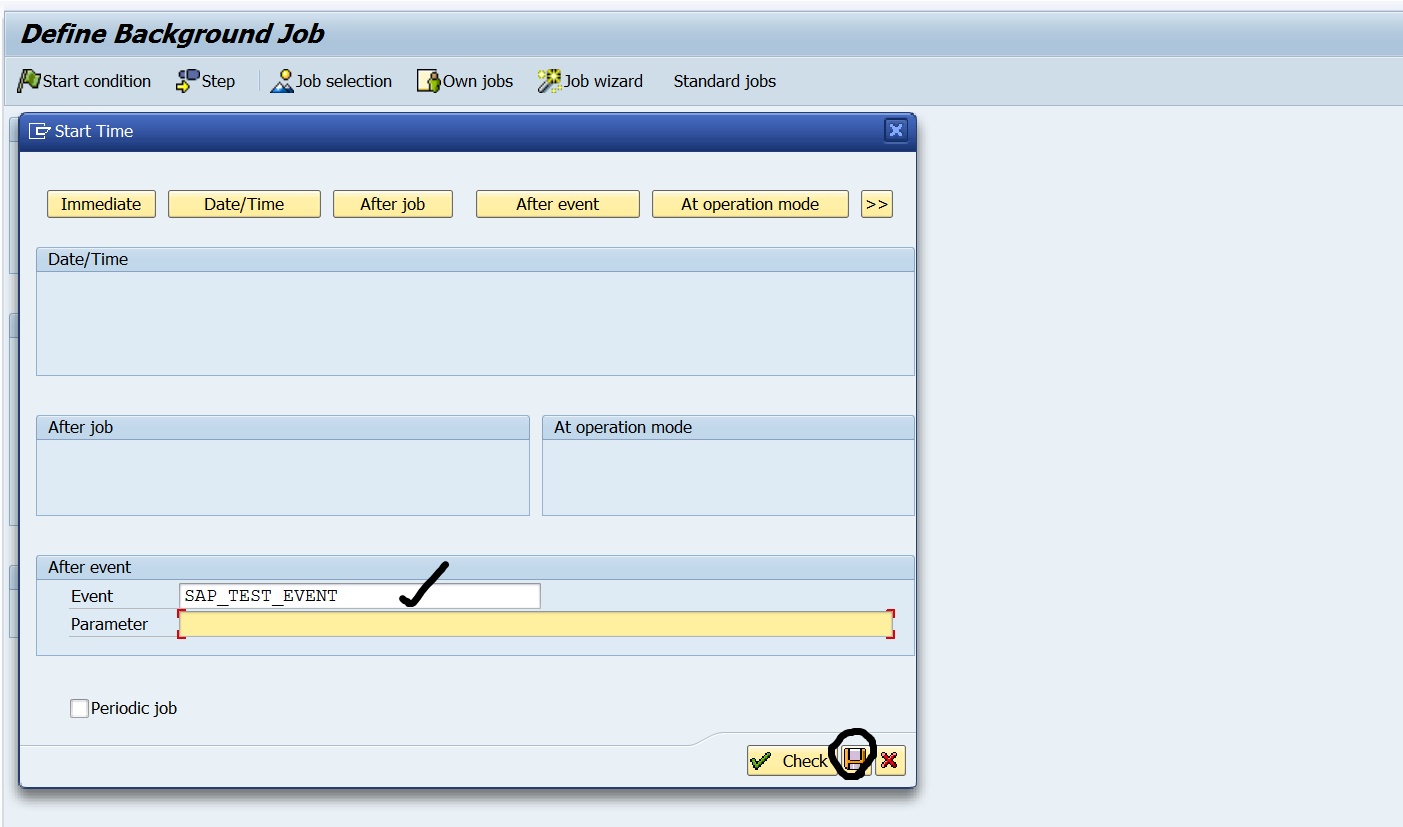Click the icon left of the Start Time title
This screenshot has width=1403, height=827.
tap(39, 131)
